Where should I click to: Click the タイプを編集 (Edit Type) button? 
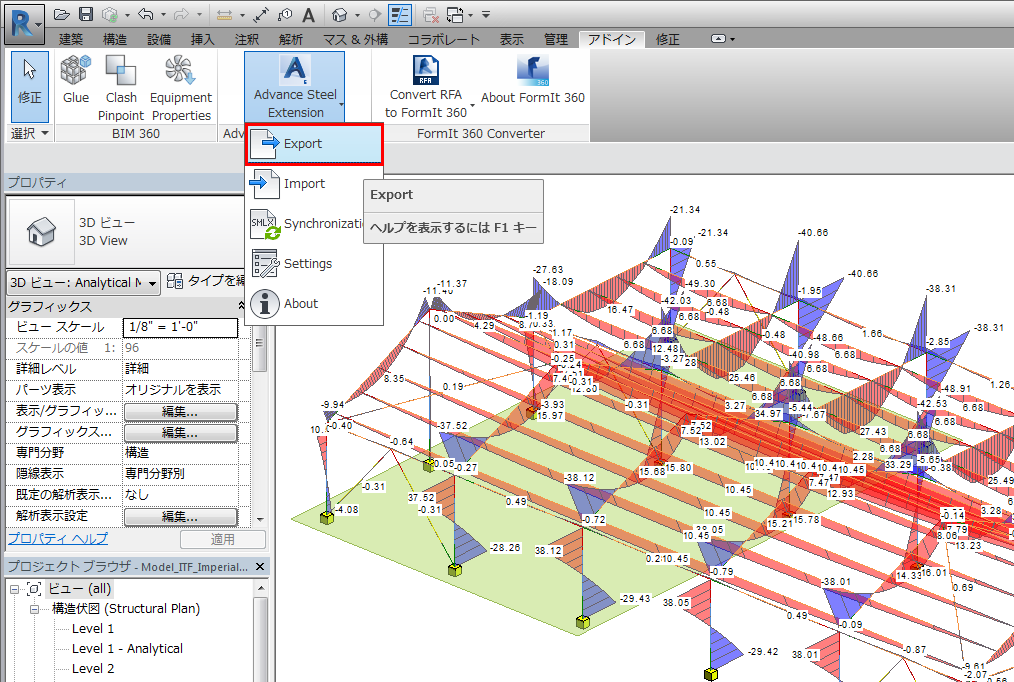tap(205, 281)
